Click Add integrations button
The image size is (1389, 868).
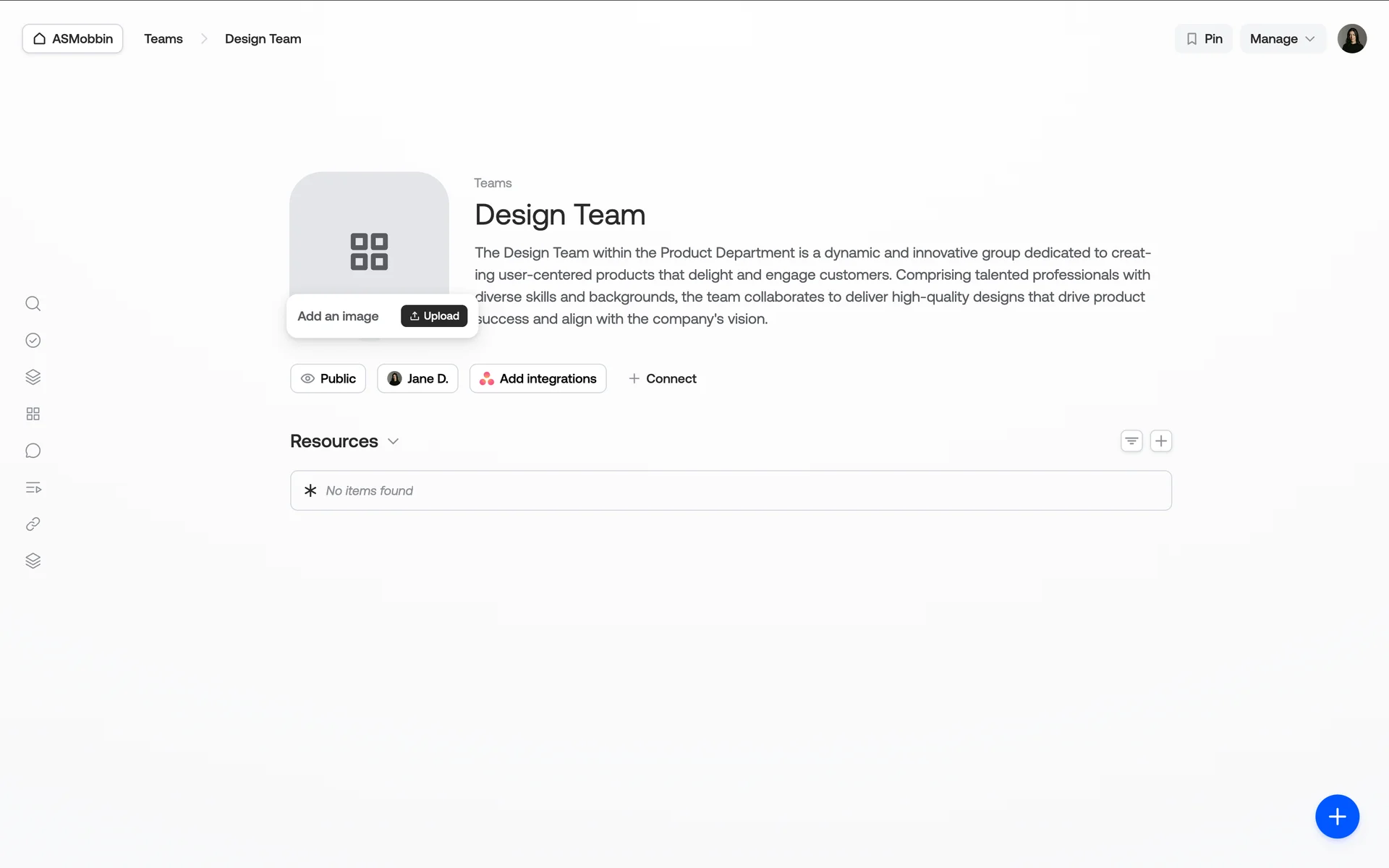(x=538, y=378)
